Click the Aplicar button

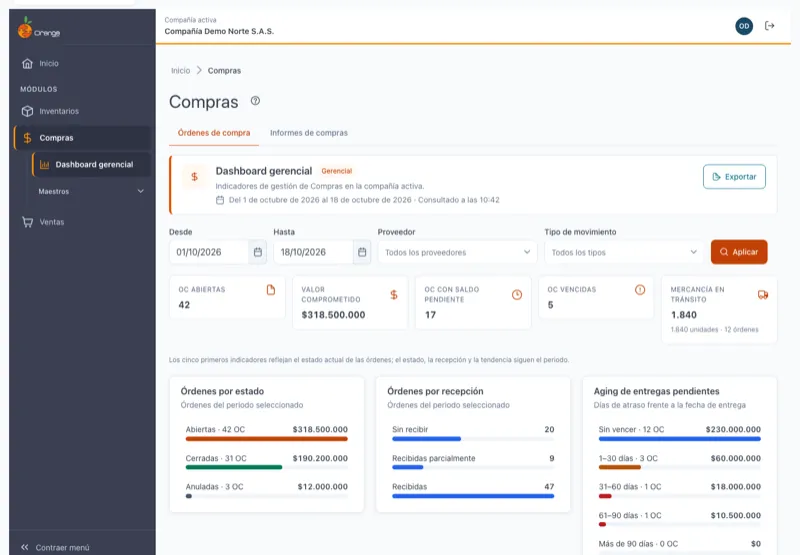pos(739,252)
